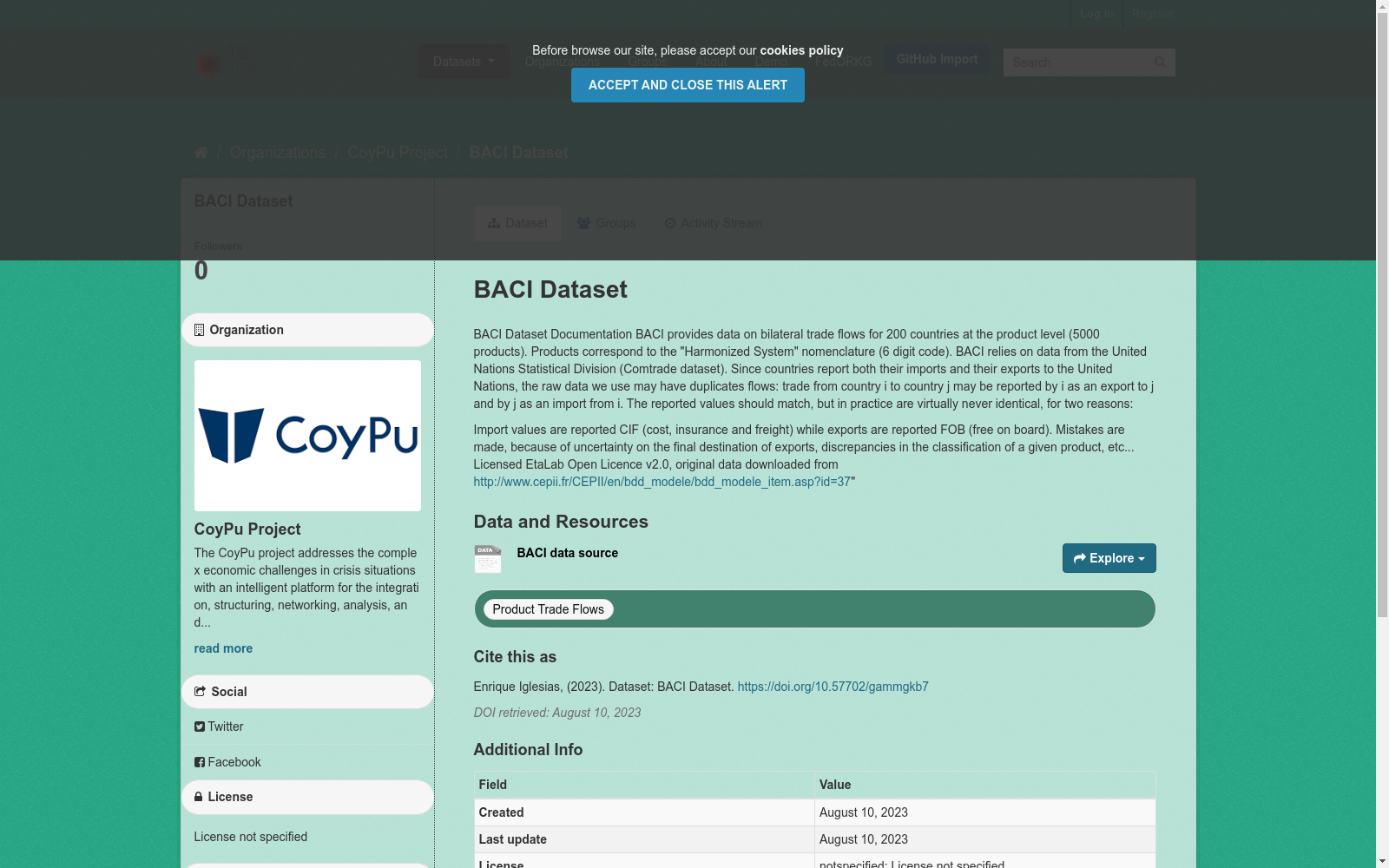Go to Organizations in the breadcrumb
The width and height of the screenshot is (1389, 868).
278,153
